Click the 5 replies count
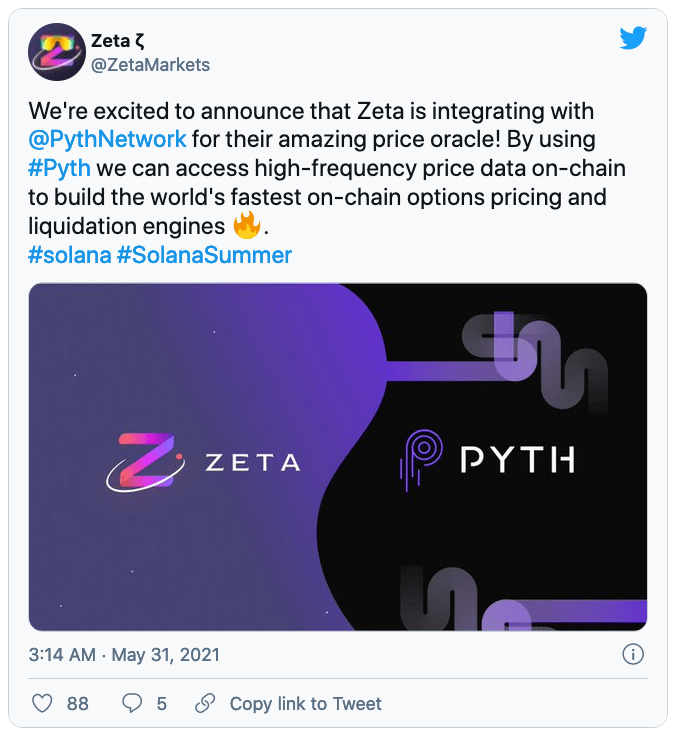Viewport: 675px width, 735px height. [162, 704]
